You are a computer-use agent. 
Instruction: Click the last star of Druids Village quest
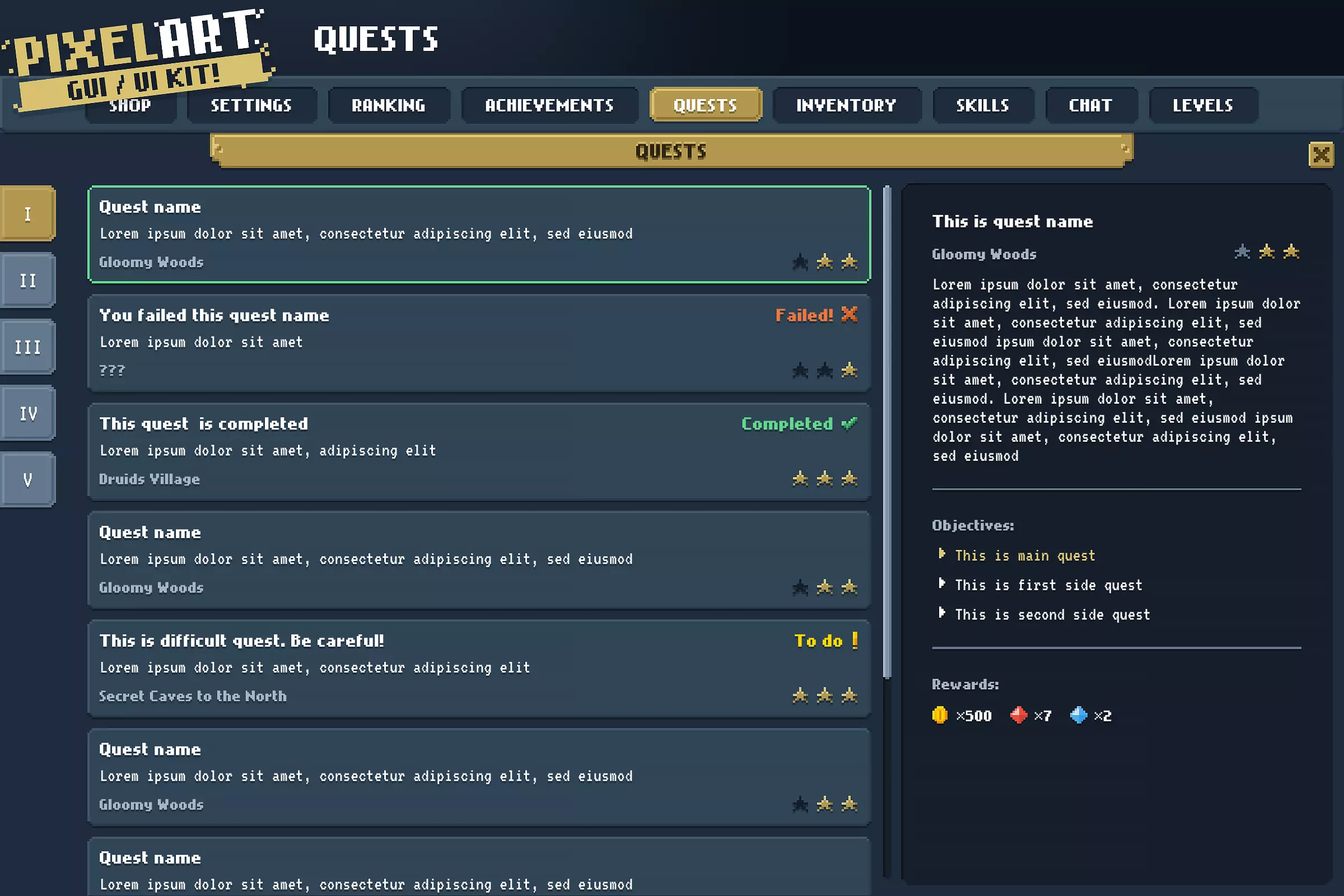(849, 478)
